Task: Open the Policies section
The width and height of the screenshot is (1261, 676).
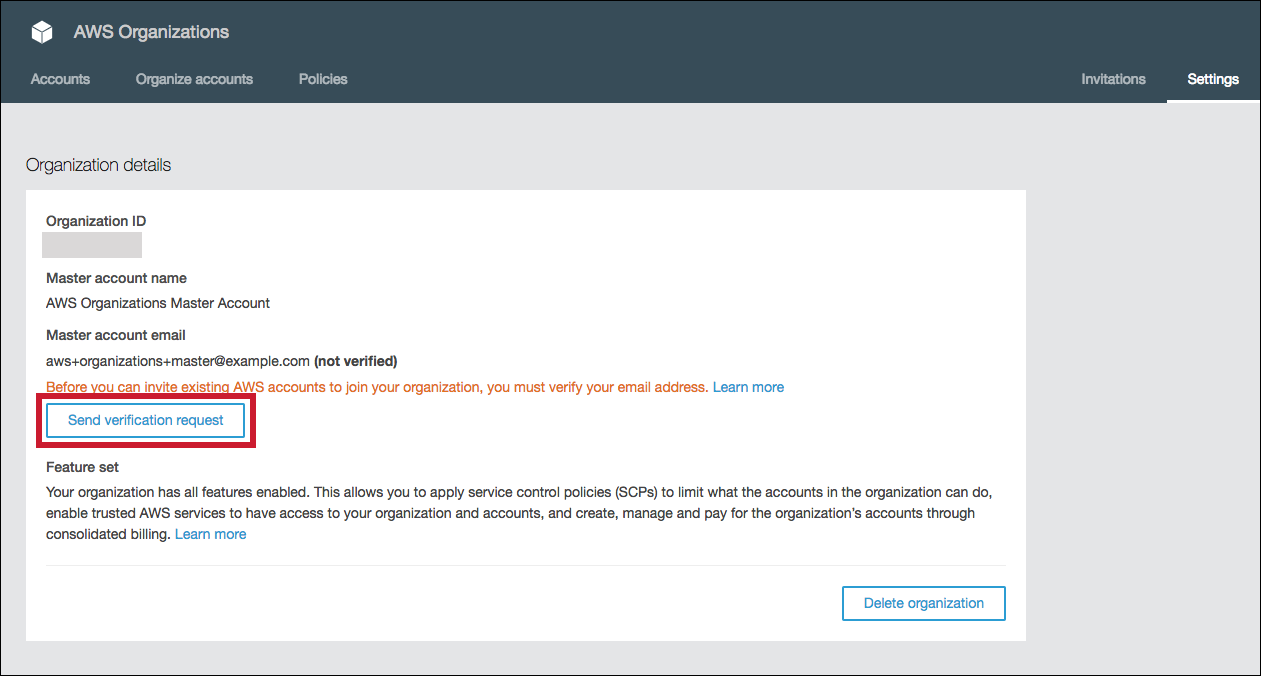Action: (x=322, y=79)
